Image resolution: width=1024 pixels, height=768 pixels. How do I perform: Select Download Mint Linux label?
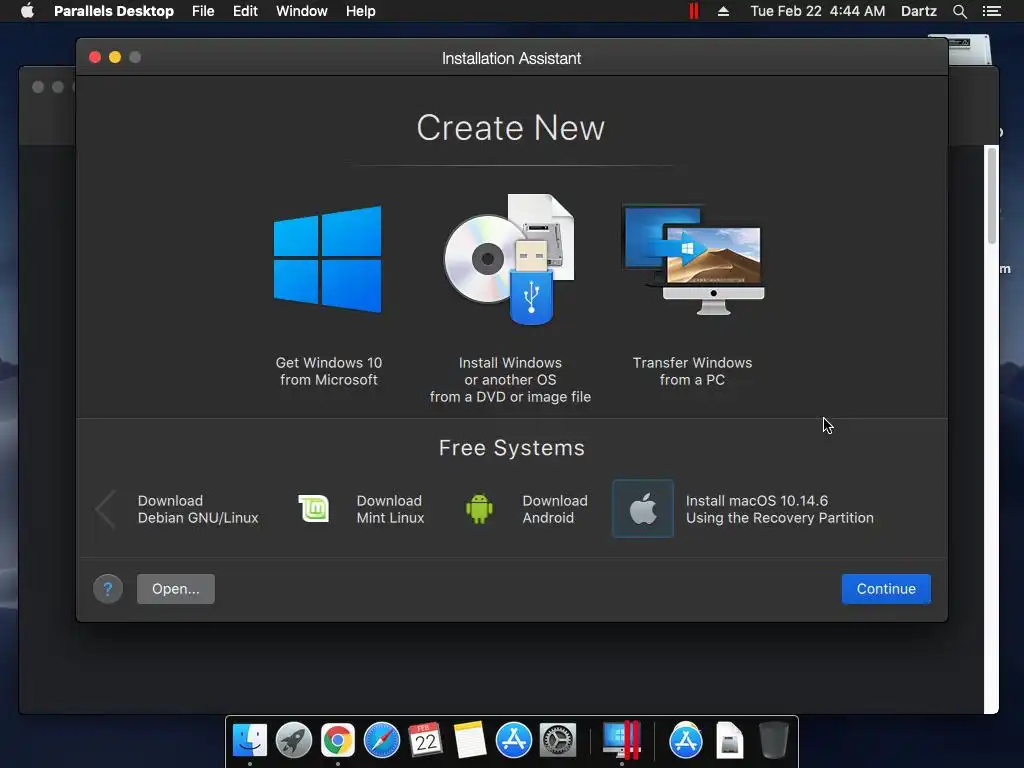click(x=390, y=509)
